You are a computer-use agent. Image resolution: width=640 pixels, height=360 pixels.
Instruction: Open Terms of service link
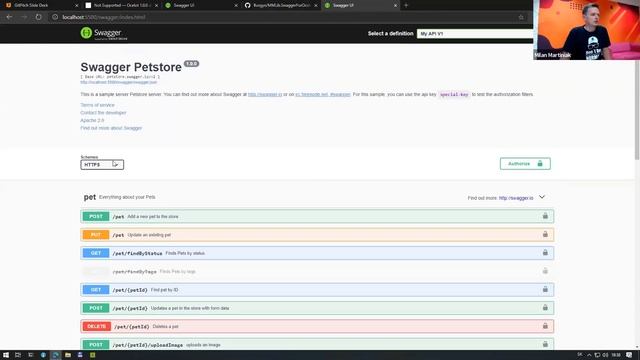97,105
